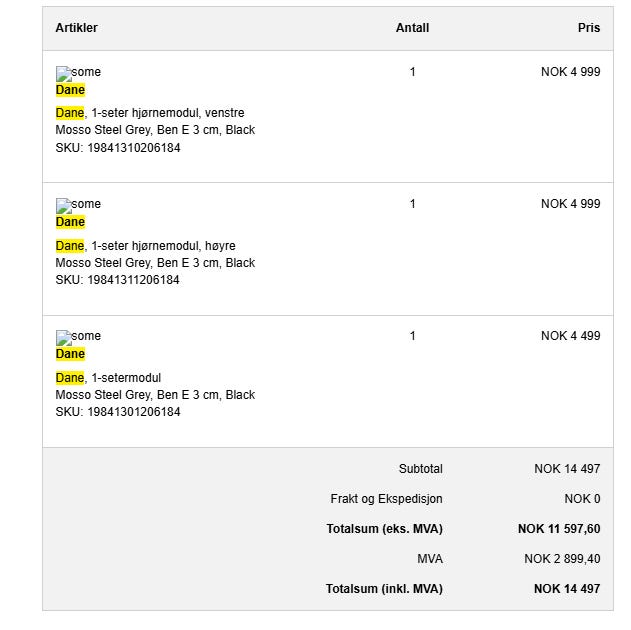
Task: Click the Frakt og Ekspedisjon label
Action: click(x=386, y=499)
